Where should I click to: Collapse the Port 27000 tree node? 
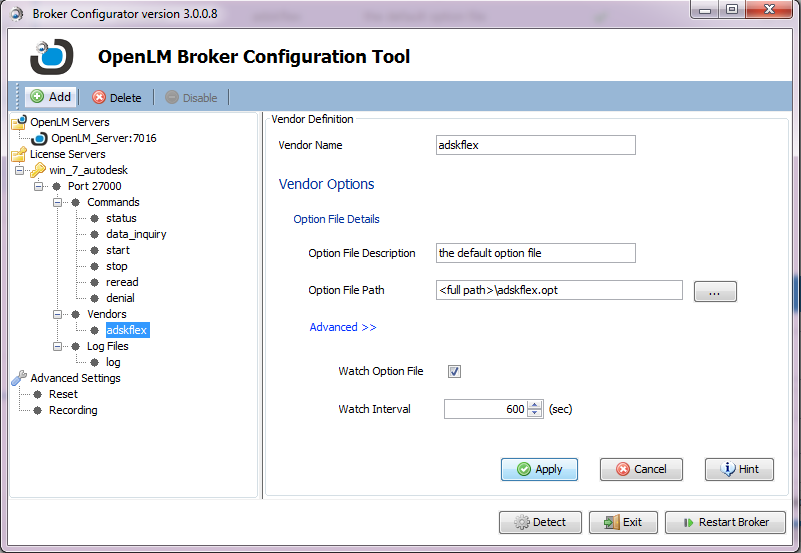[x=40, y=186]
